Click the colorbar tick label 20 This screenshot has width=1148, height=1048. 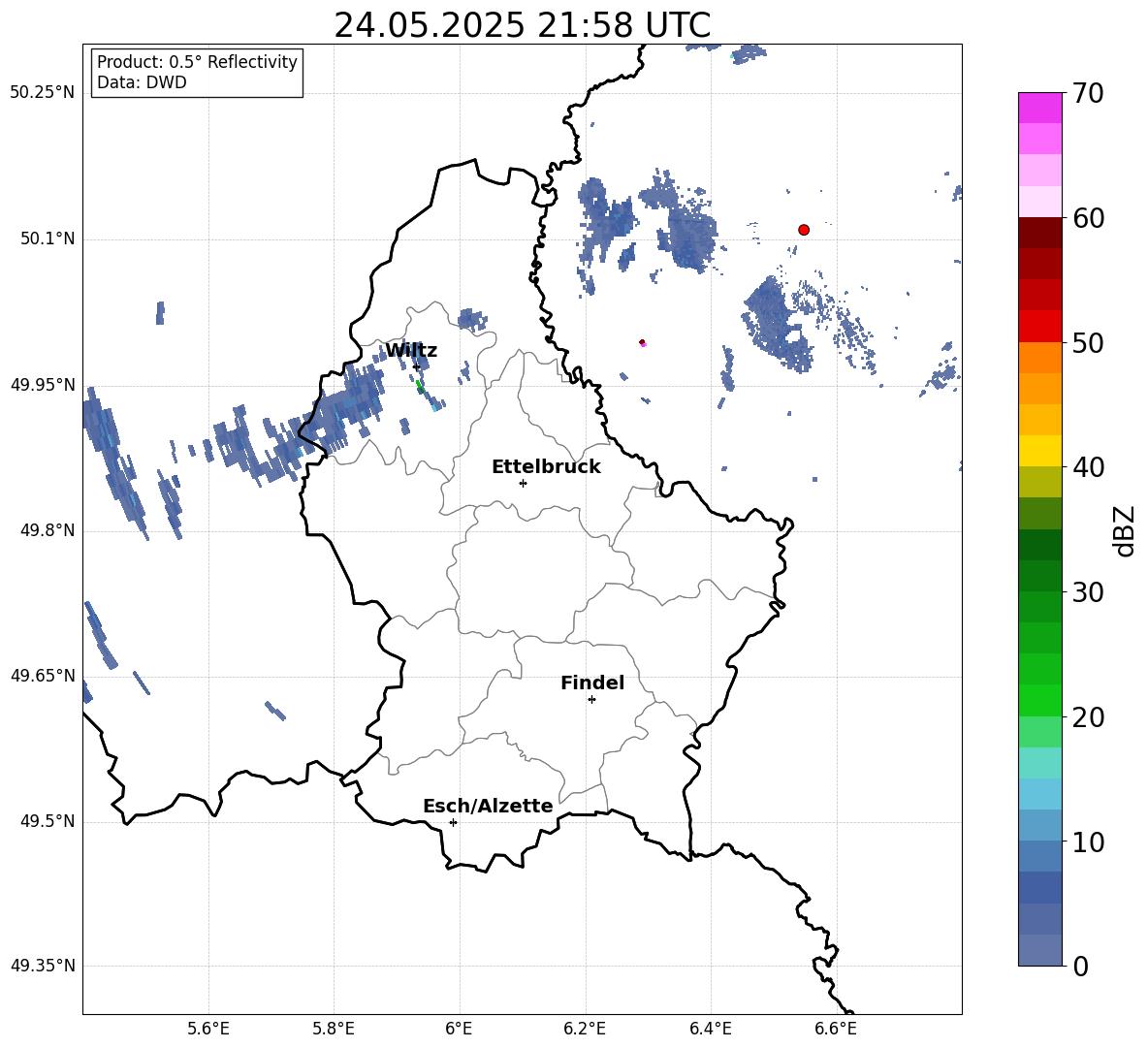coord(1088,717)
